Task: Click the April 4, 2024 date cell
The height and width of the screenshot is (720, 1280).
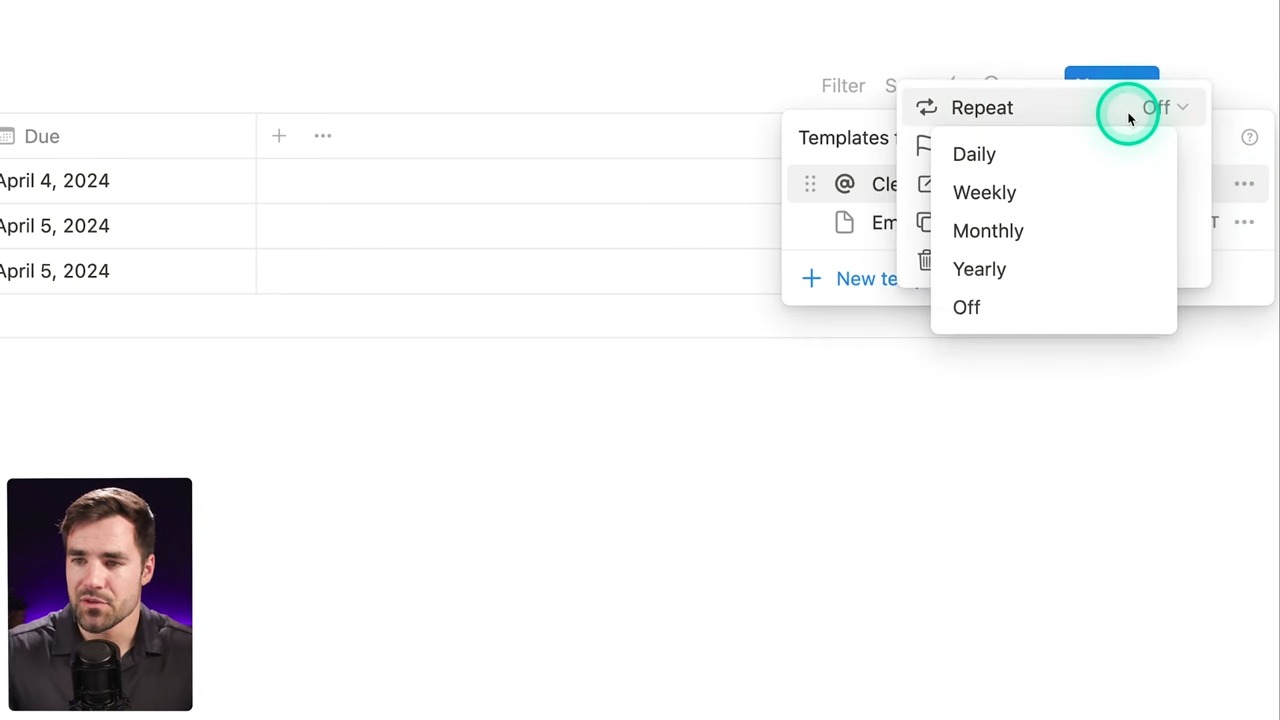Action: [55, 181]
